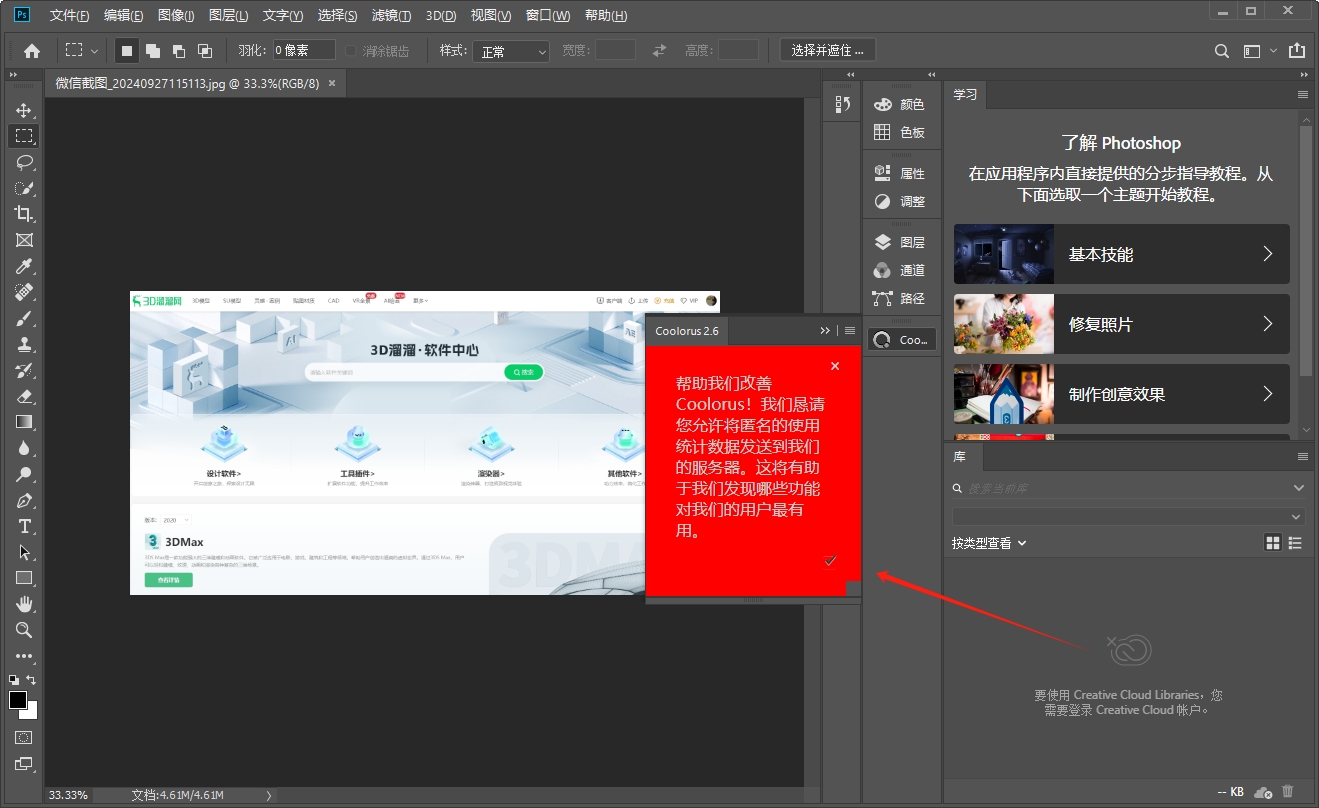Switch library to list view

click(1296, 542)
